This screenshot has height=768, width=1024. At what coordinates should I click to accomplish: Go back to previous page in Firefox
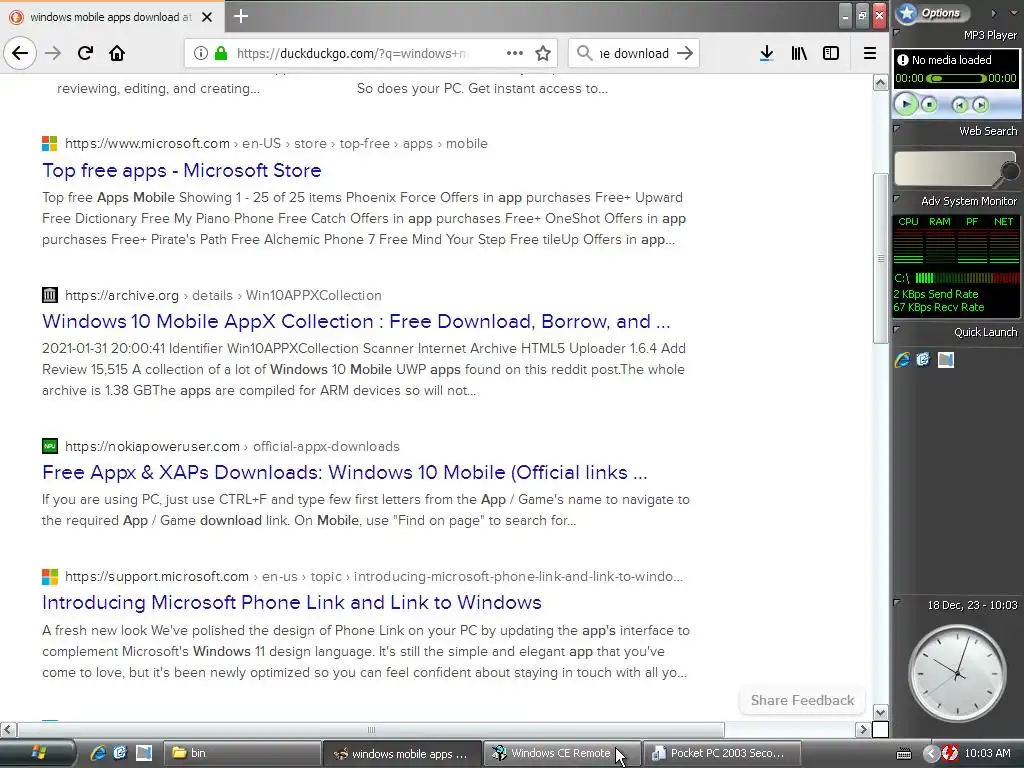[20, 53]
